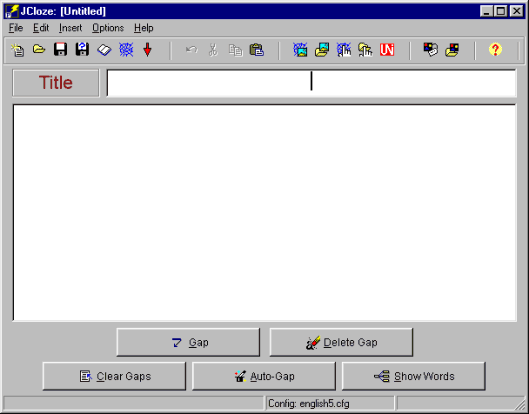
Task: Insert link to local file icon
Action: tap(365, 50)
